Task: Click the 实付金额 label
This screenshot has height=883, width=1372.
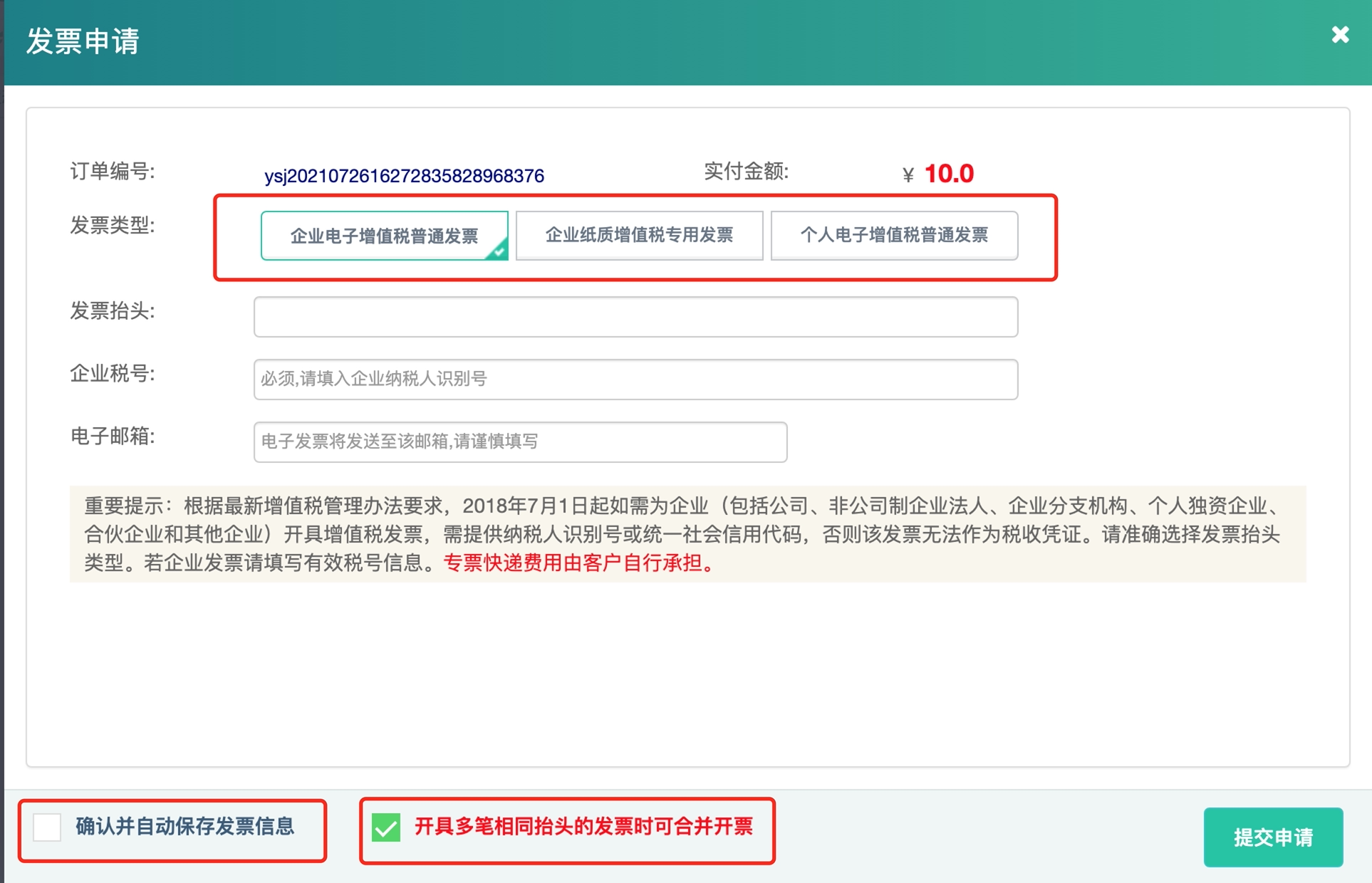Action: (x=746, y=172)
